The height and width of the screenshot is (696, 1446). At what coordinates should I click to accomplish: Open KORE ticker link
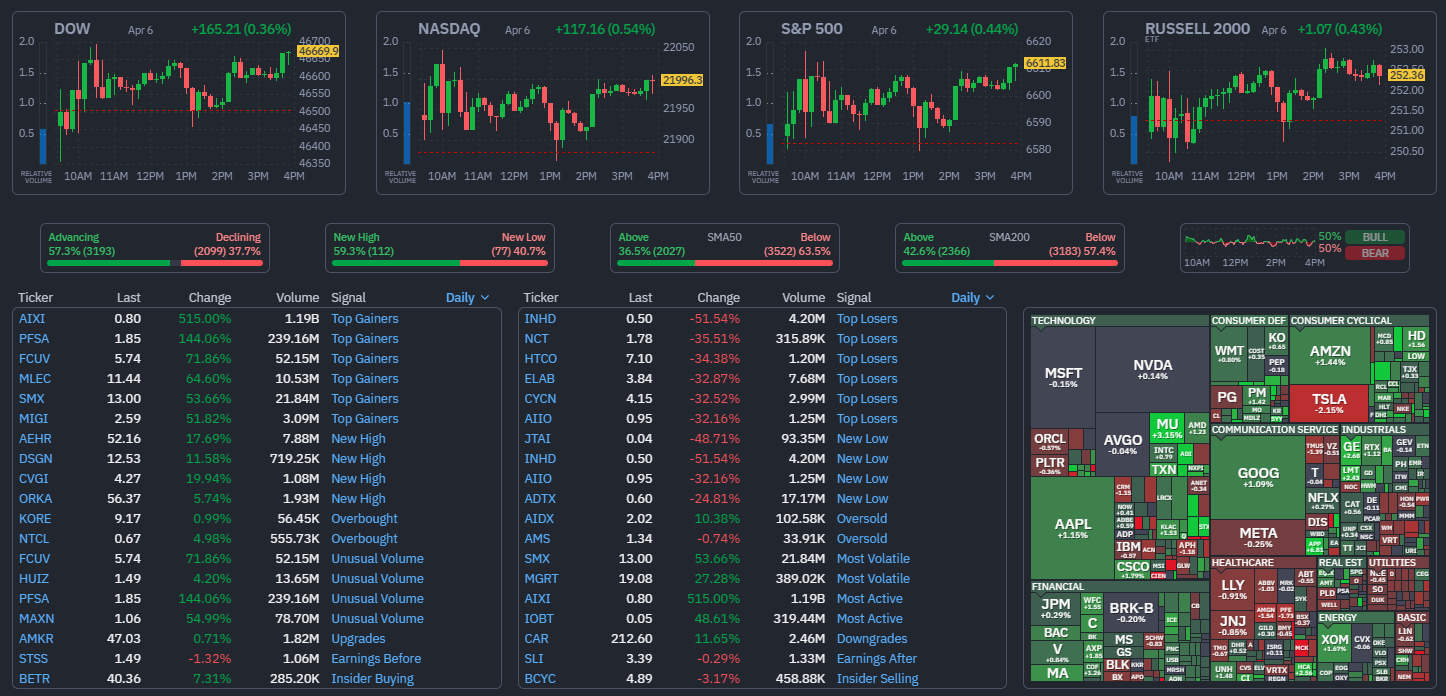35,518
